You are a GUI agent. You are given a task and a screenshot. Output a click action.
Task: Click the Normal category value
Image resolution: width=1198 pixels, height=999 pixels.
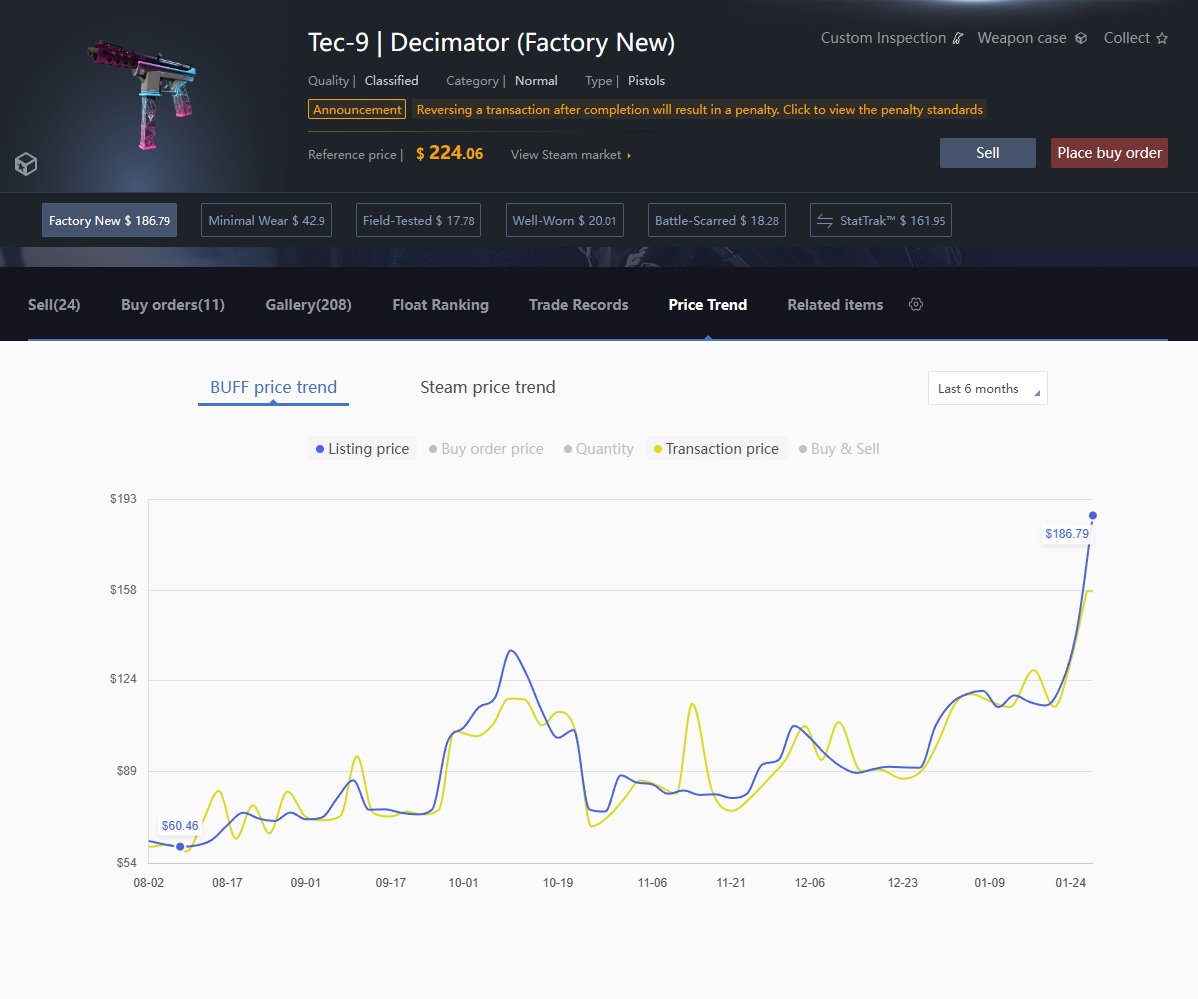(x=536, y=81)
